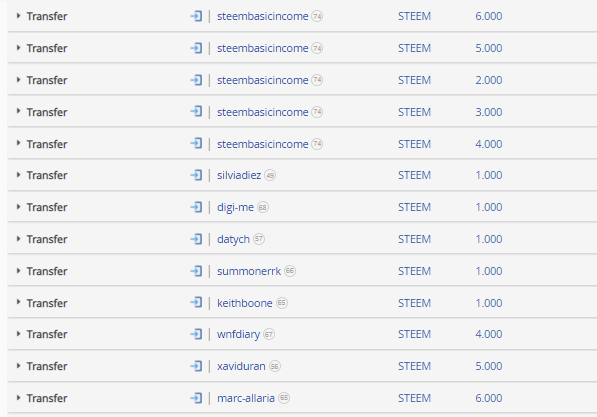The image size is (597, 417).
Task: Expand the silviadiez transfer row arrow
Action: [x=18, y=175]
